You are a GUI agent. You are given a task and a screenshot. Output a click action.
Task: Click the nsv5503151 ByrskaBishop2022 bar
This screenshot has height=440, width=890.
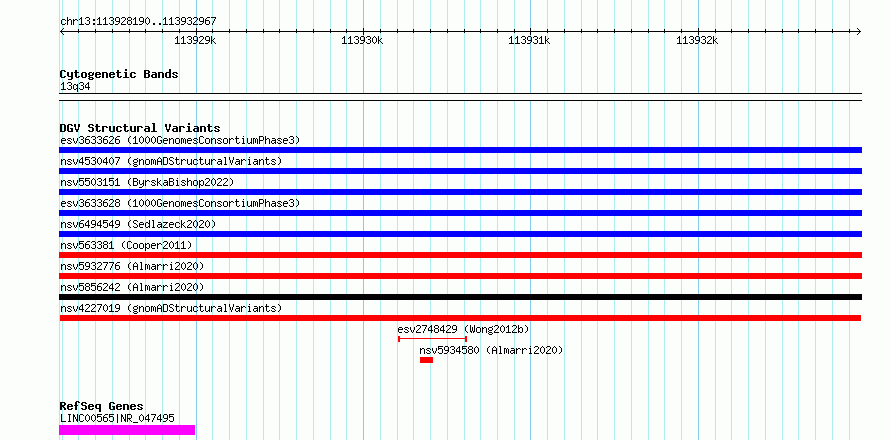(x=460, y=192)
